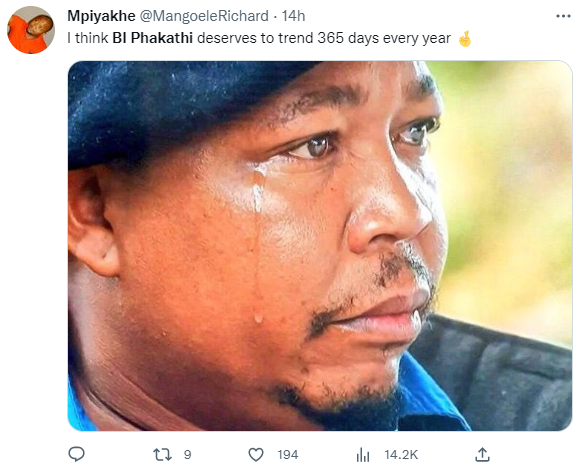
Task: Open the three-dot more options menu
Action: (x=563, y=16)
